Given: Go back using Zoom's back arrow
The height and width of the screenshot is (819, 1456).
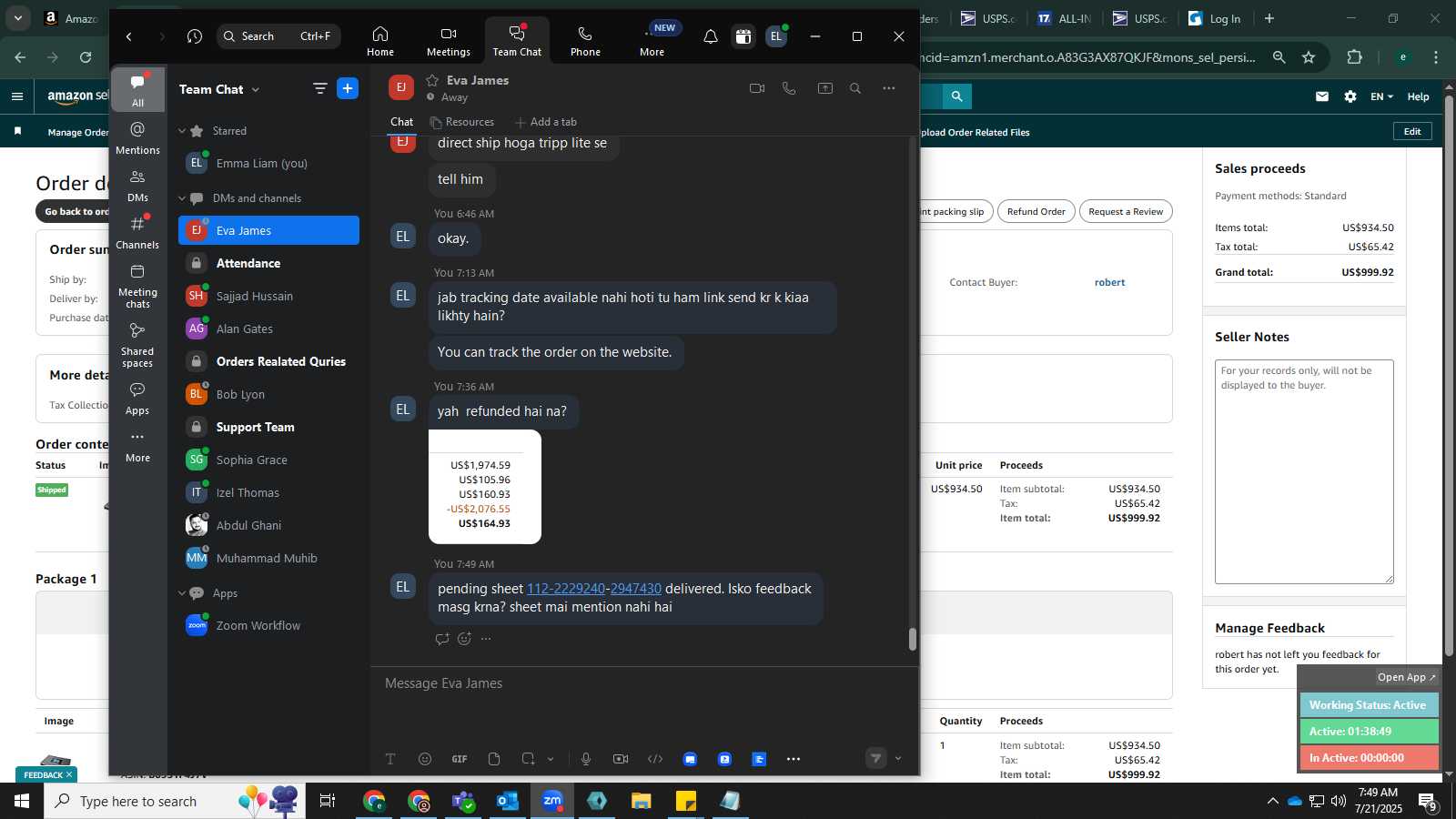Looking at the screenshot, I should (x=129, y=36).
